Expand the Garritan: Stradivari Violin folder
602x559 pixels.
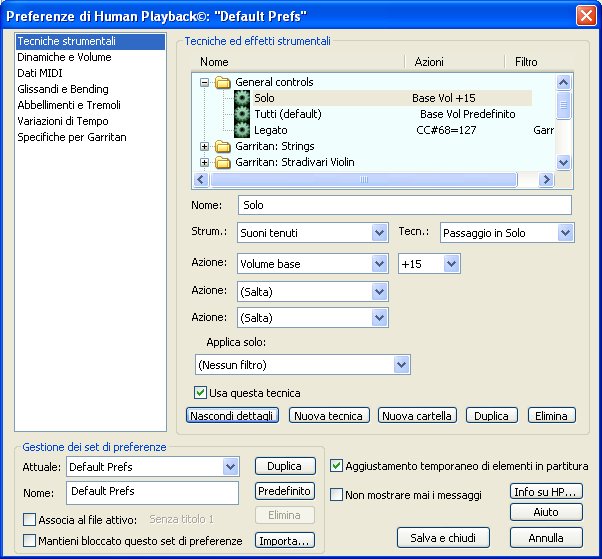pos(204,162)
